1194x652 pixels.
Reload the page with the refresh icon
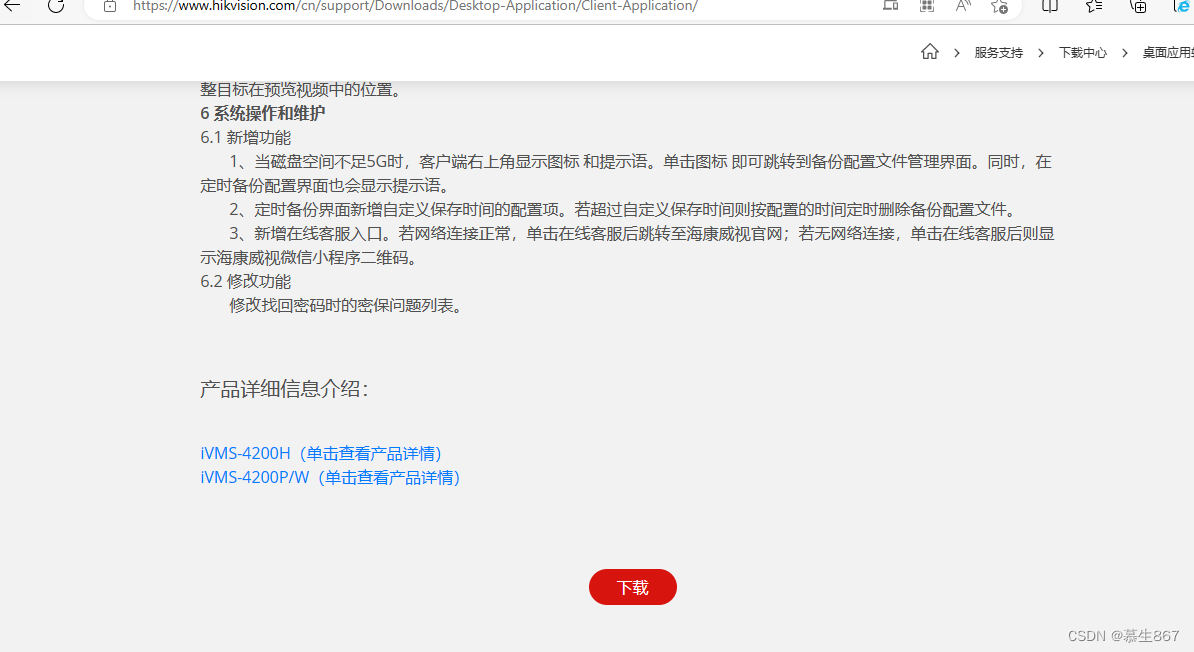[56, 6]
